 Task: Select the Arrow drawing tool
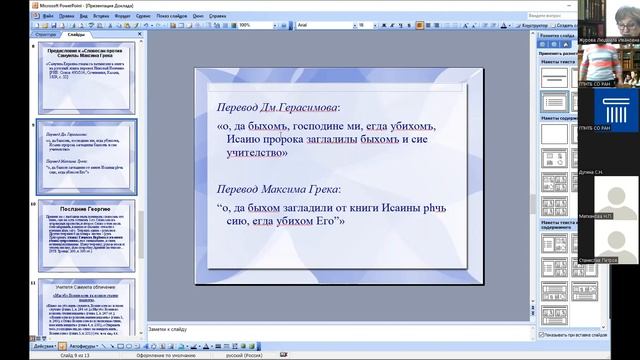tap(112, 346)
